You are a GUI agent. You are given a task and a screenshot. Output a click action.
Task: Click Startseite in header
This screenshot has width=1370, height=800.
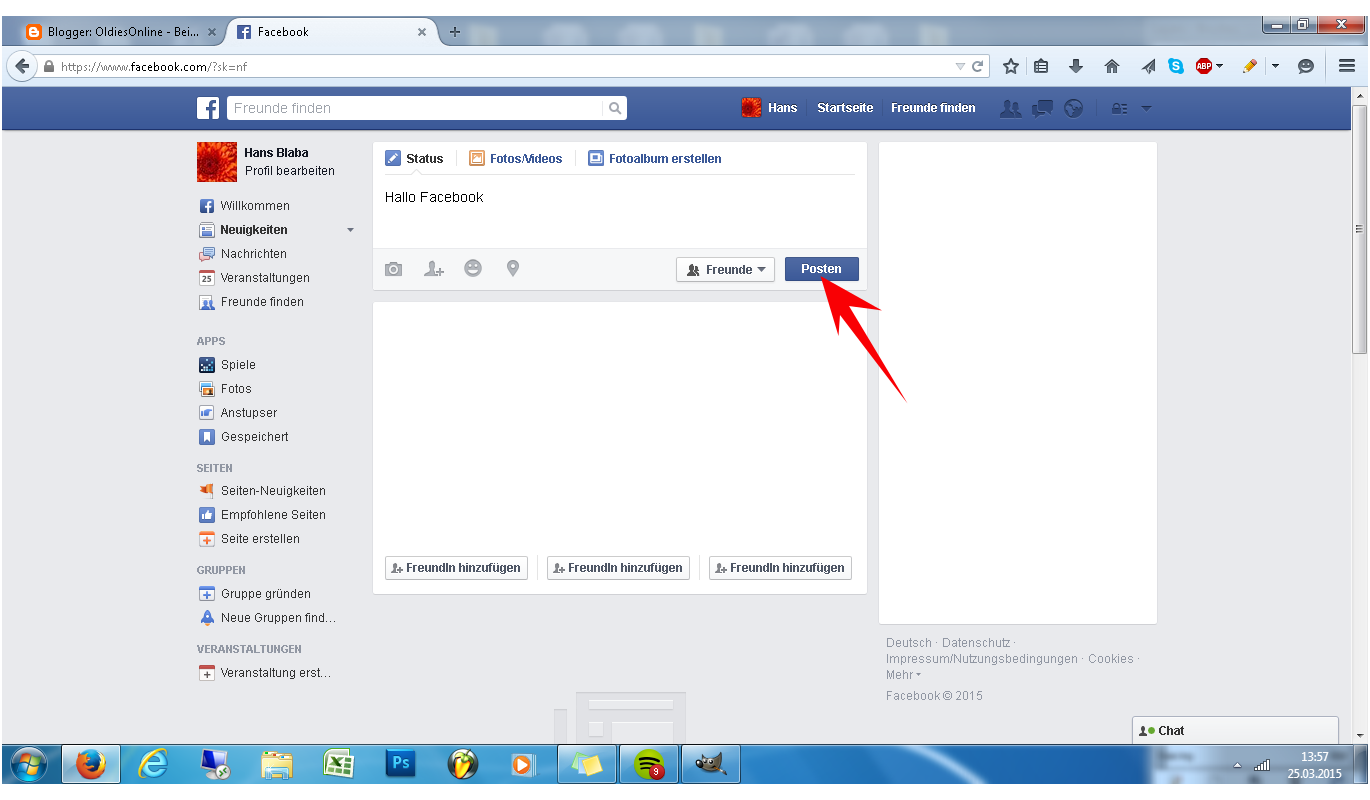click(x=845, y=108)
